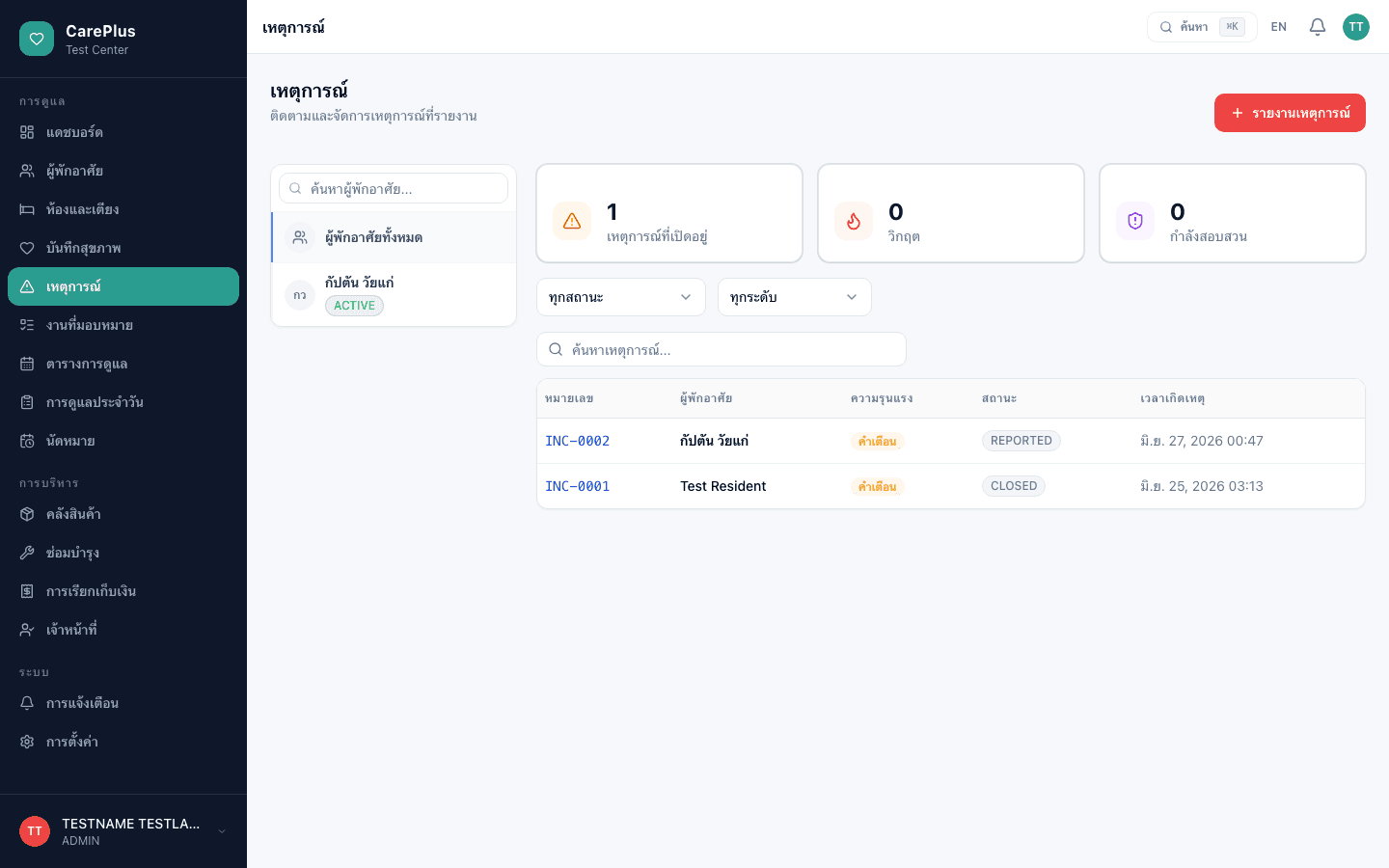Click Test Resident in the incidents table
Screen dimensions: 1389x868
pos(723,486)
